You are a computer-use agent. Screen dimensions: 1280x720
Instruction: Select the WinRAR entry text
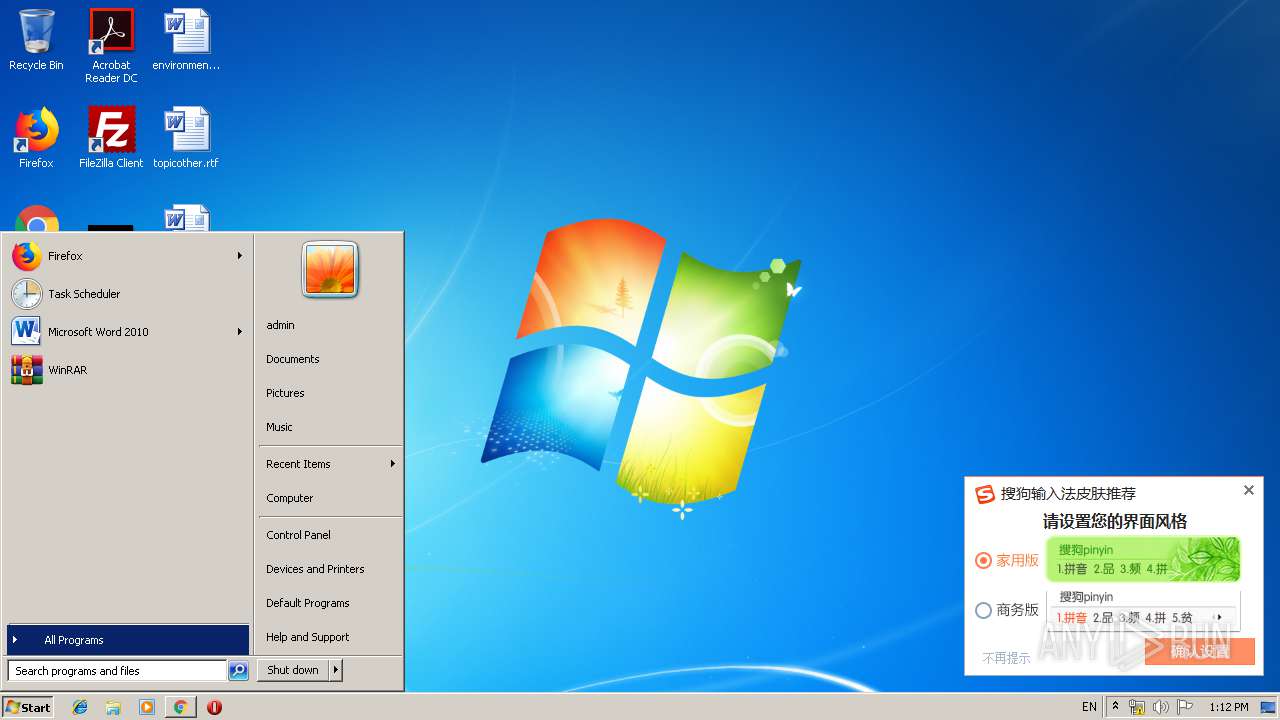pos(68,370)
